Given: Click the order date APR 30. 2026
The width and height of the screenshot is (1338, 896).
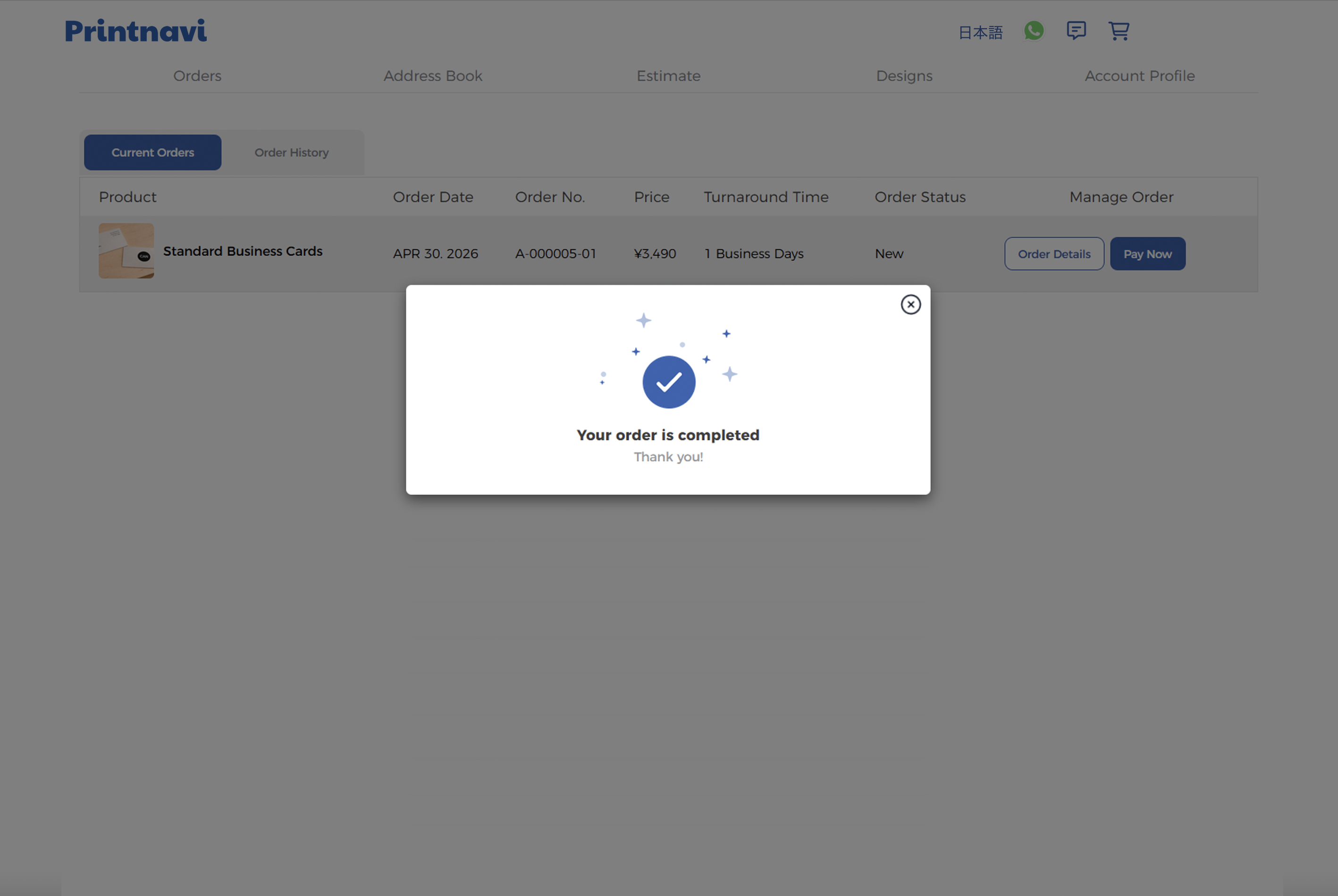Looking at the screenshot, I should tap(436, 254).
